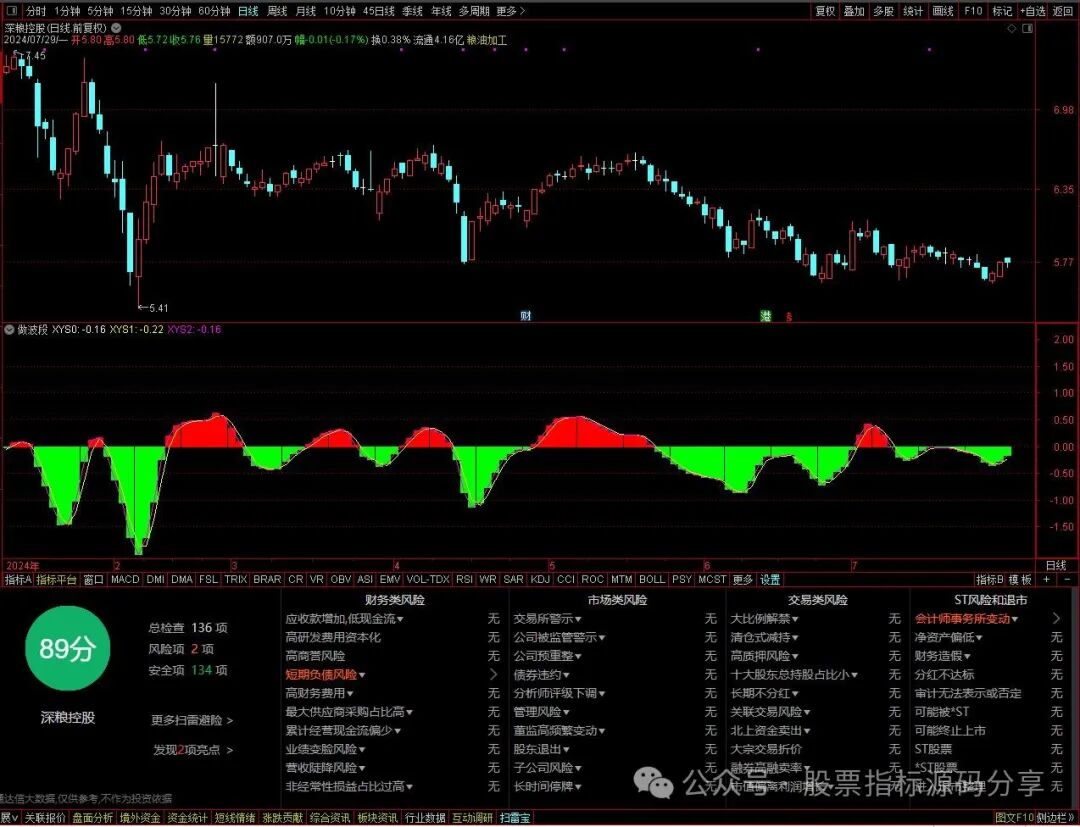Open 会计师事务所变动 details arrow
Screen dimensions: 1080x827
coord(1057,618)
